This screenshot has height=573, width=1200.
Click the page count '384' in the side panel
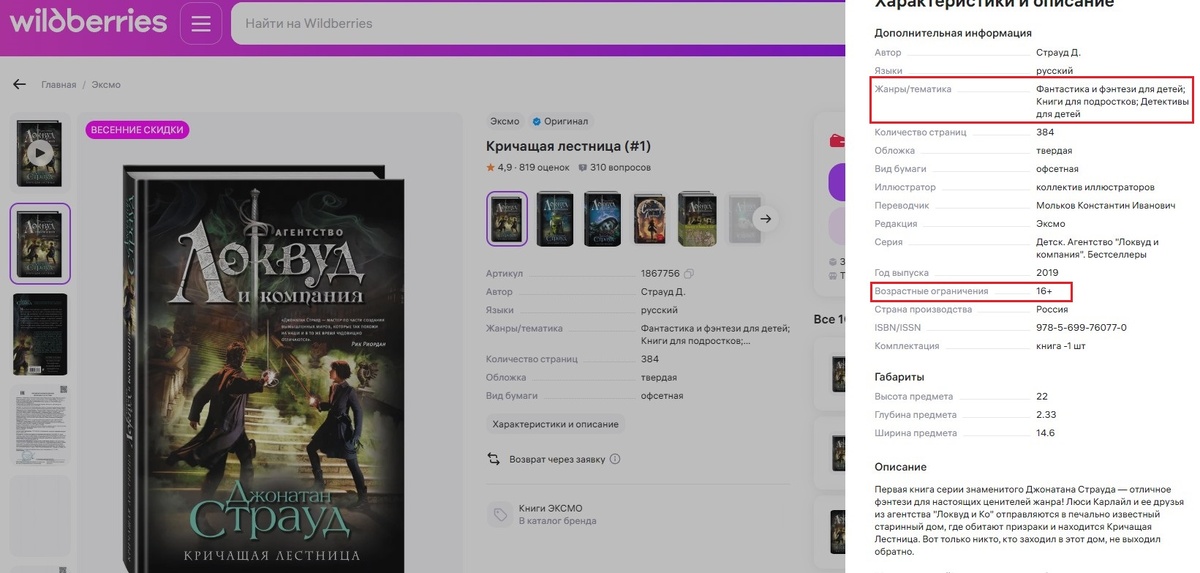[1045, 132]
